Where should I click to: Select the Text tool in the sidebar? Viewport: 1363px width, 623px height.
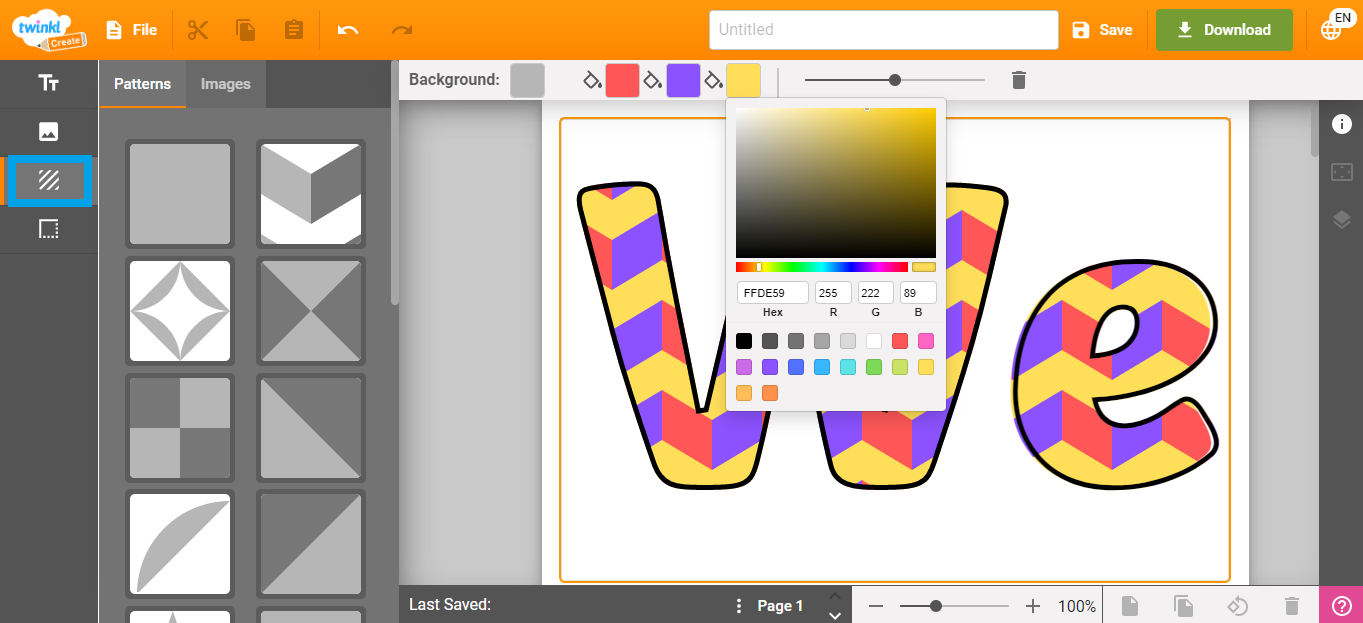[x=48, y=83]
